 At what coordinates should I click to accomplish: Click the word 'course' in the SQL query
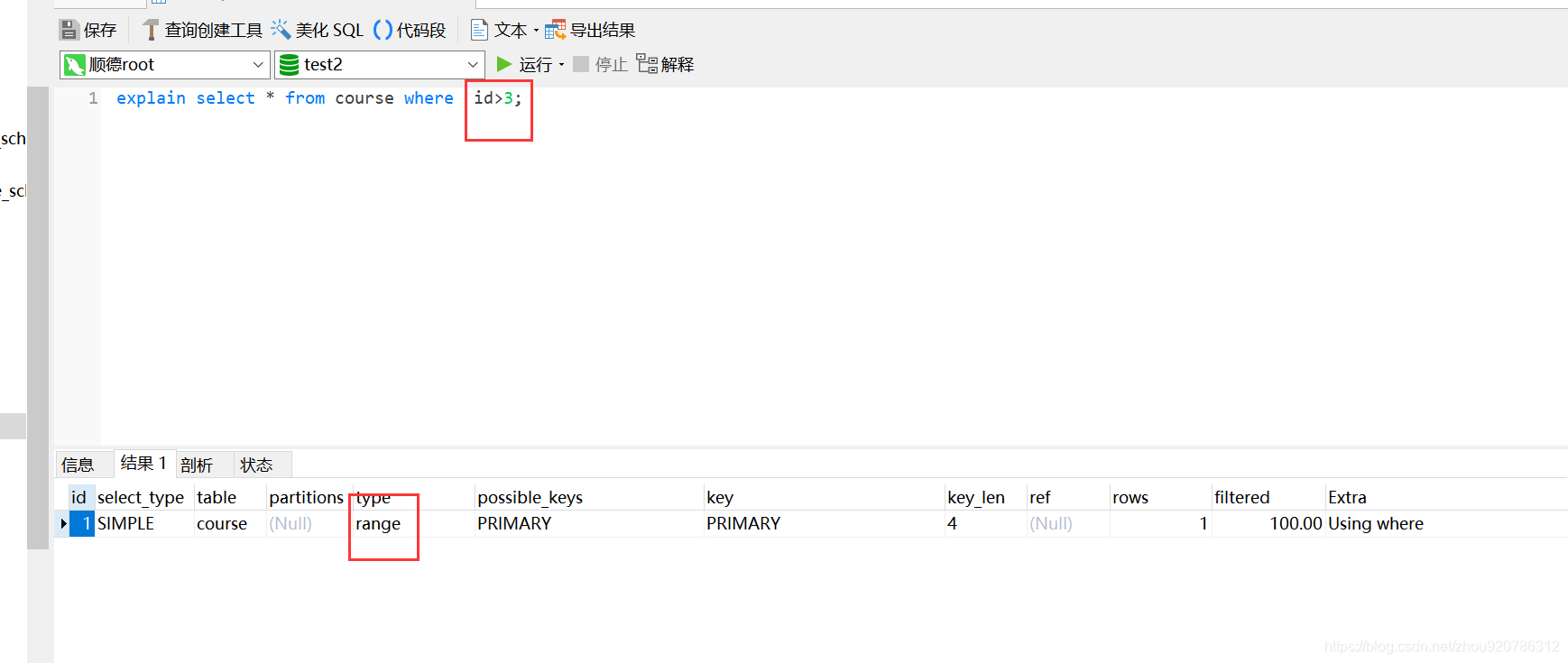(364, 98)
